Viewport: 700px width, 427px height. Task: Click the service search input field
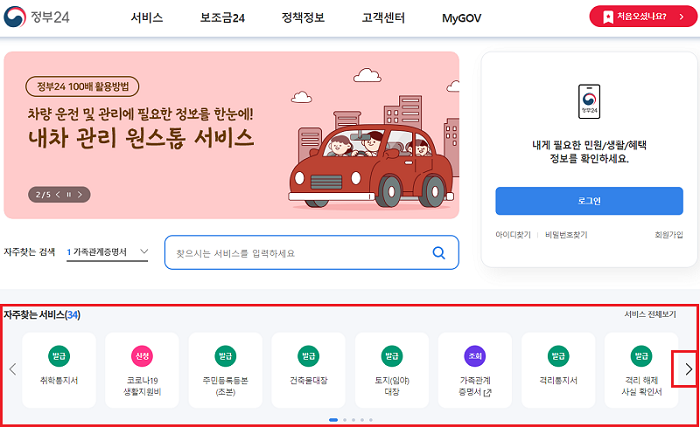(312, 253)
